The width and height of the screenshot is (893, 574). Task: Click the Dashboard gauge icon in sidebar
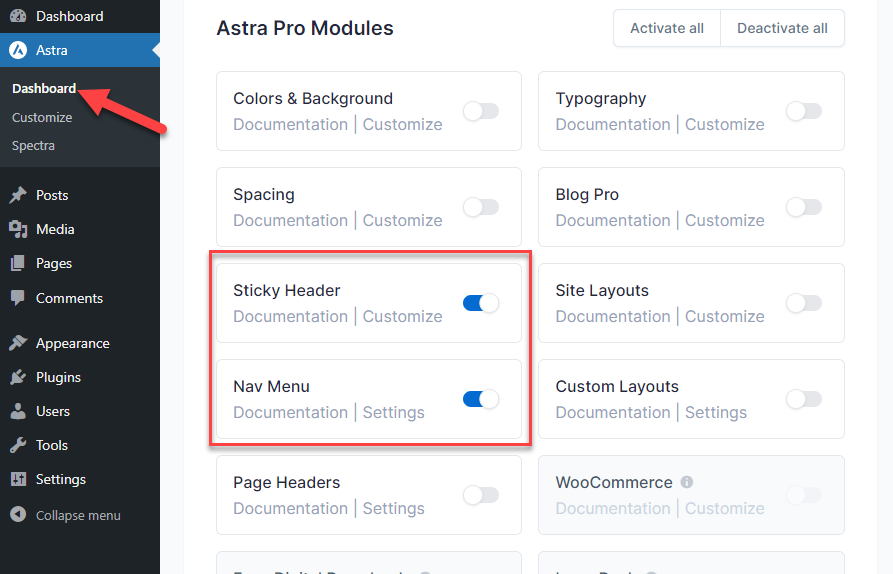pos(18,16)
